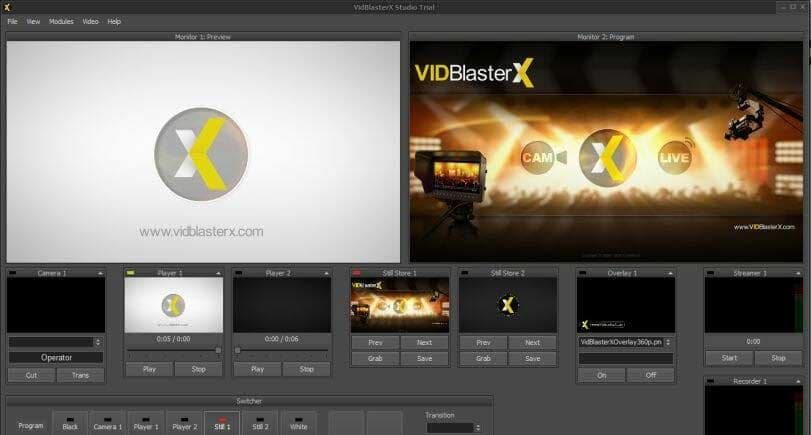Click the Overlay 1 preview thumbnail
Screen dimensions: 811x435
(626, 305)
